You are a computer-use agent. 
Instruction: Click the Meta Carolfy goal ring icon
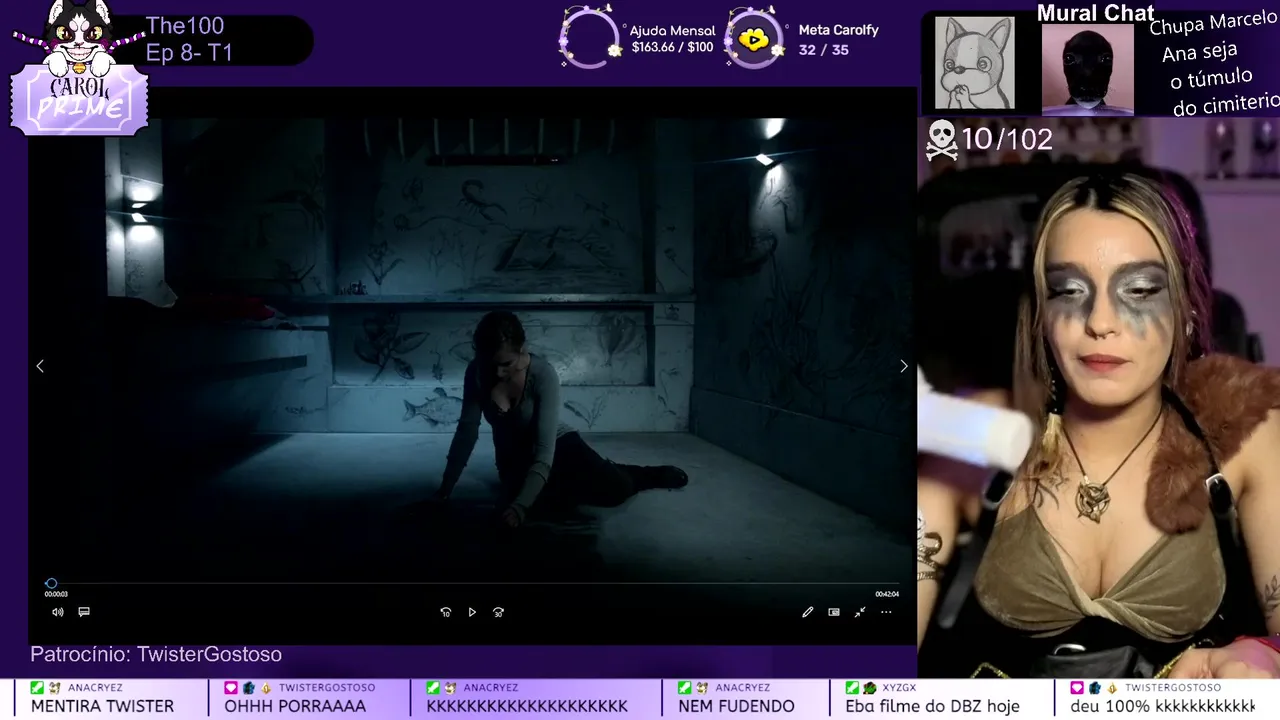click(x=755, y=39)
